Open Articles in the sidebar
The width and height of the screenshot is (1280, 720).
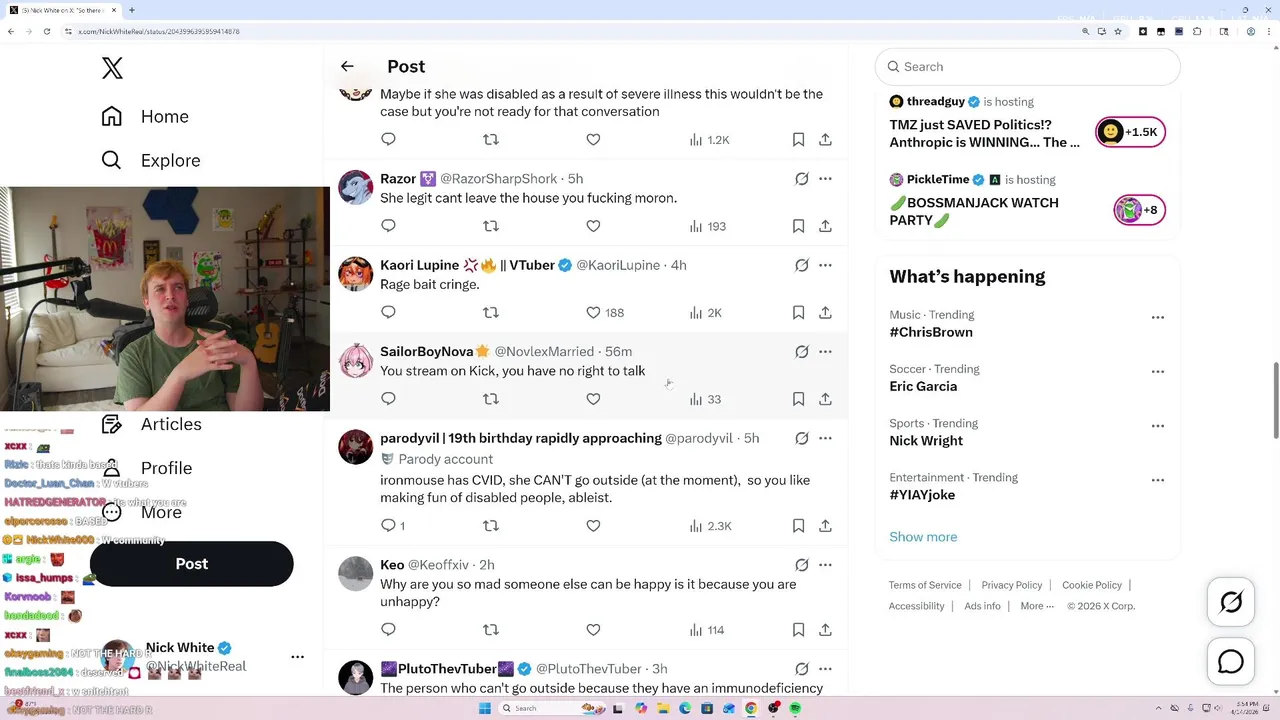coord(151,424)
